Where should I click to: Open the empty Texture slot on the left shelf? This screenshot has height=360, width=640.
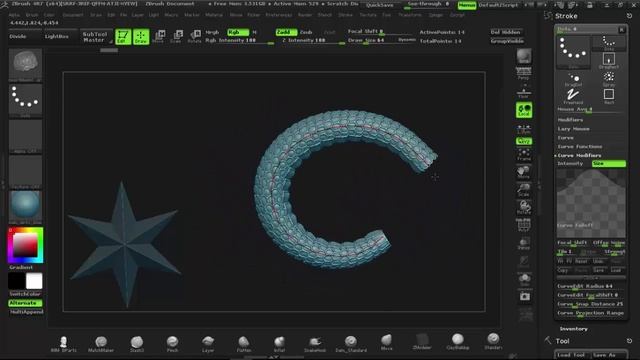[25, 171]
